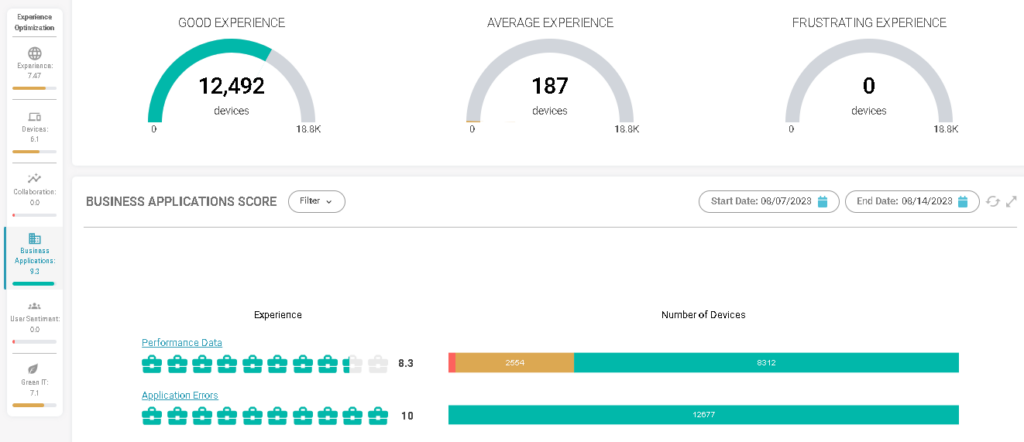The width and height of the screenshot is (1024, 442).
Task: Expand panel with the fullscreen arrows icon
Action: (1011, 201)
